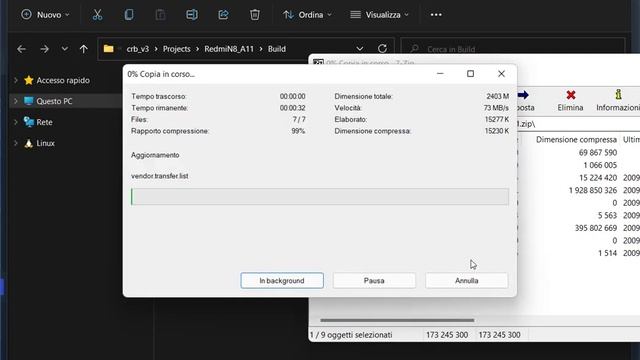Select Build in the address breadcrumb
The width and height of the screenshot is (640, 360).
[277, 49]
